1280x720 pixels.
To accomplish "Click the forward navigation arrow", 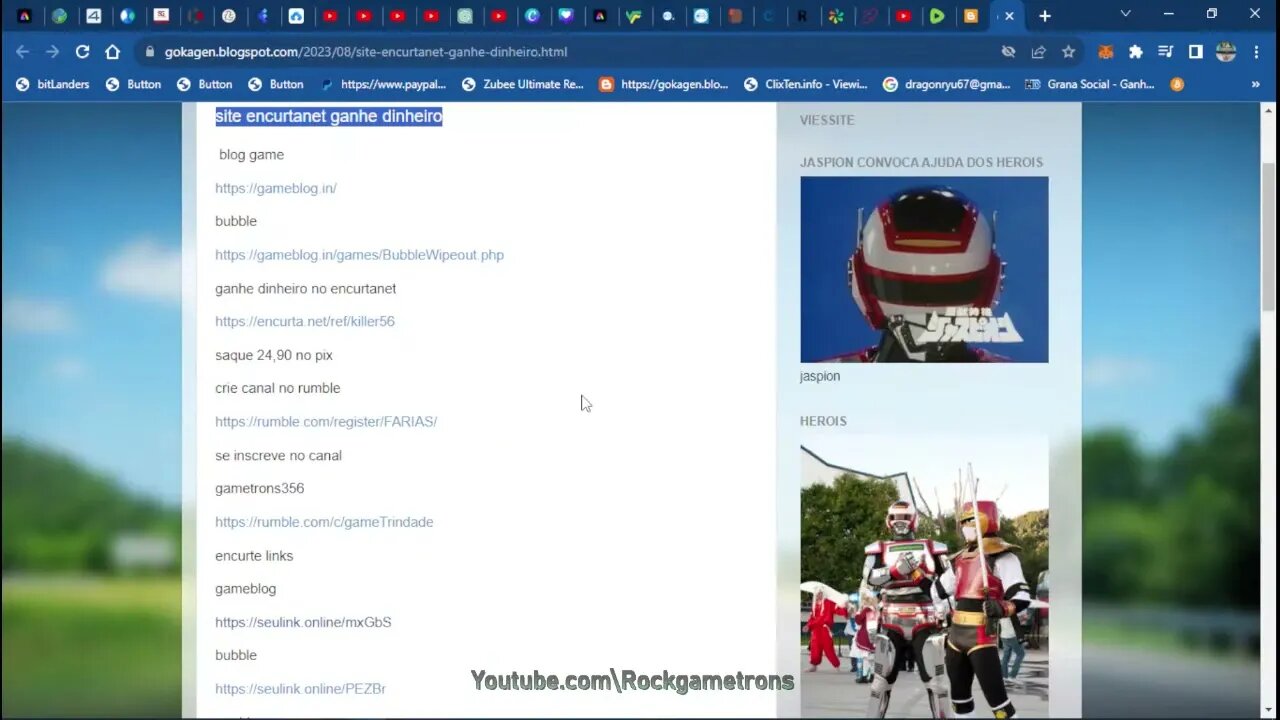I will coord(53,52).
